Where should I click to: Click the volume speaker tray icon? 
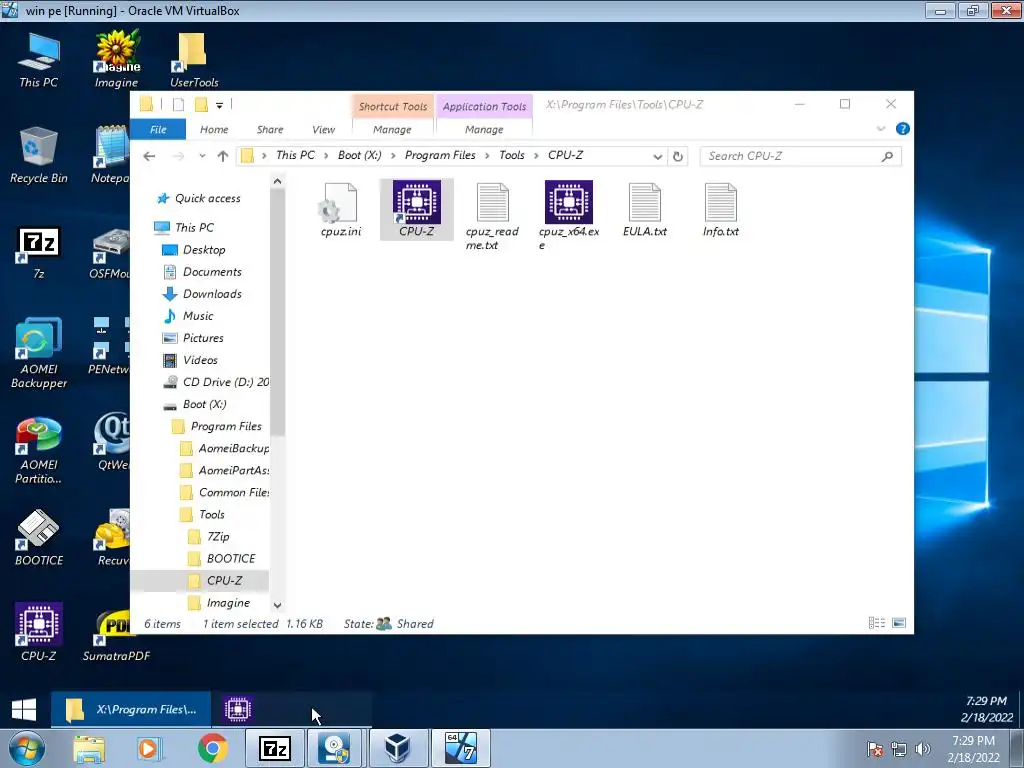click(923, 749)
